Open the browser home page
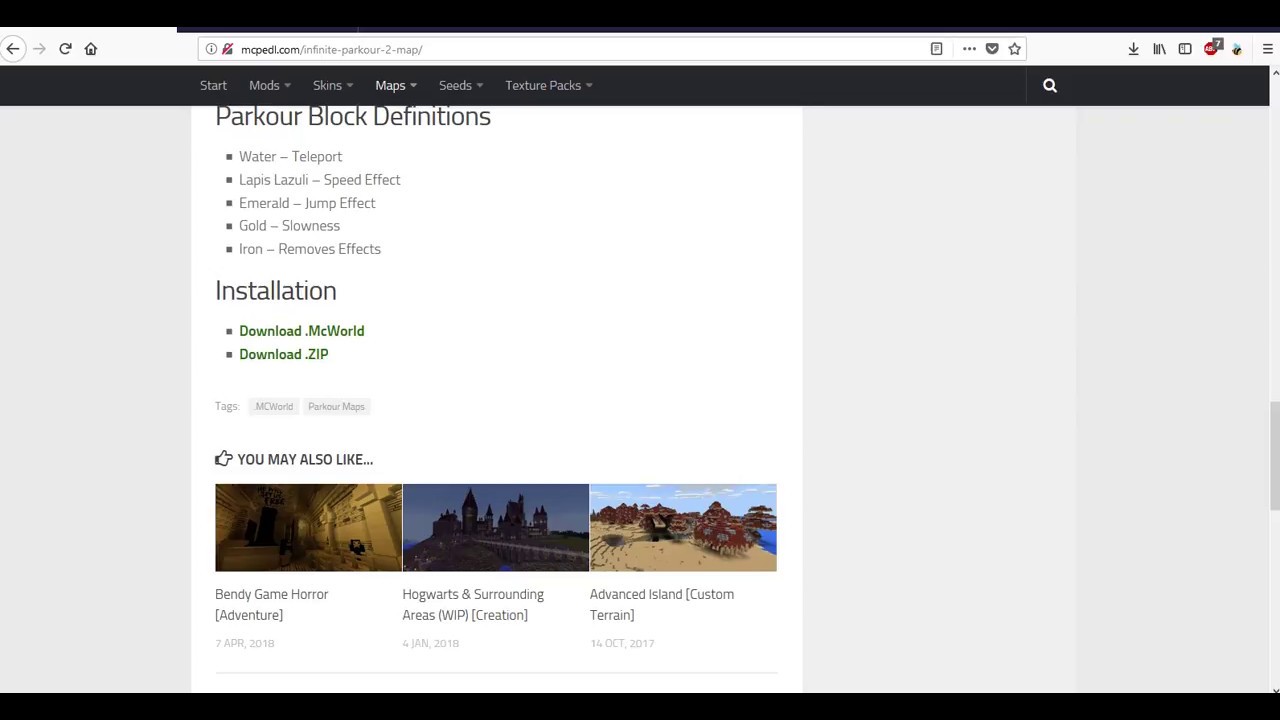Image resolution: width=1280 pixels, height=720 pixels. point(91,49)
